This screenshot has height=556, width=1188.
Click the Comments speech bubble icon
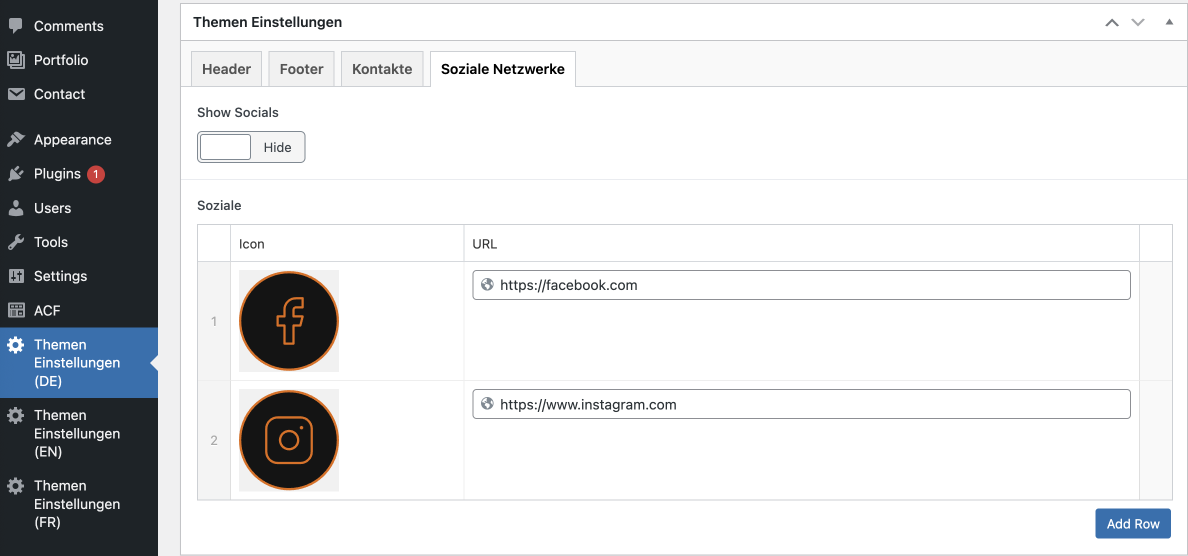(16, 26)
